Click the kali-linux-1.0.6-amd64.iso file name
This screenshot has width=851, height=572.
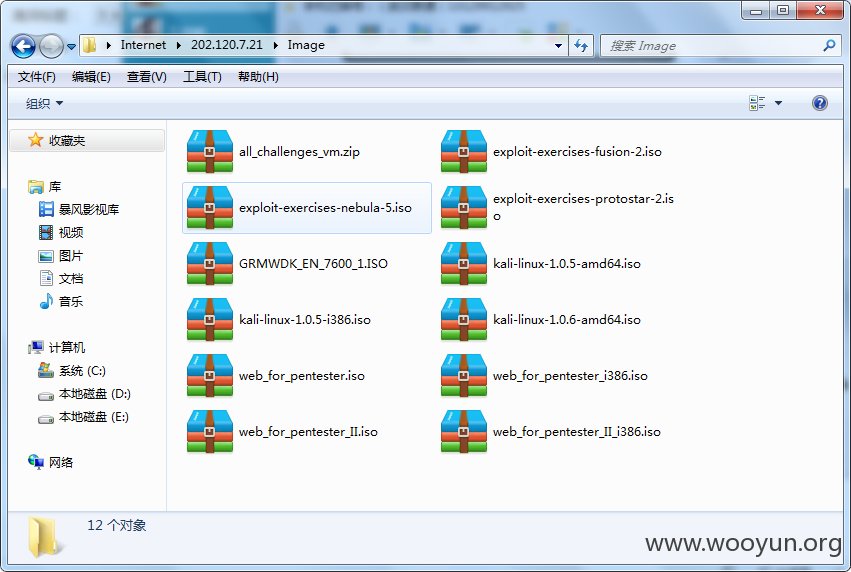pyautogui.click(x=567, y=320)
